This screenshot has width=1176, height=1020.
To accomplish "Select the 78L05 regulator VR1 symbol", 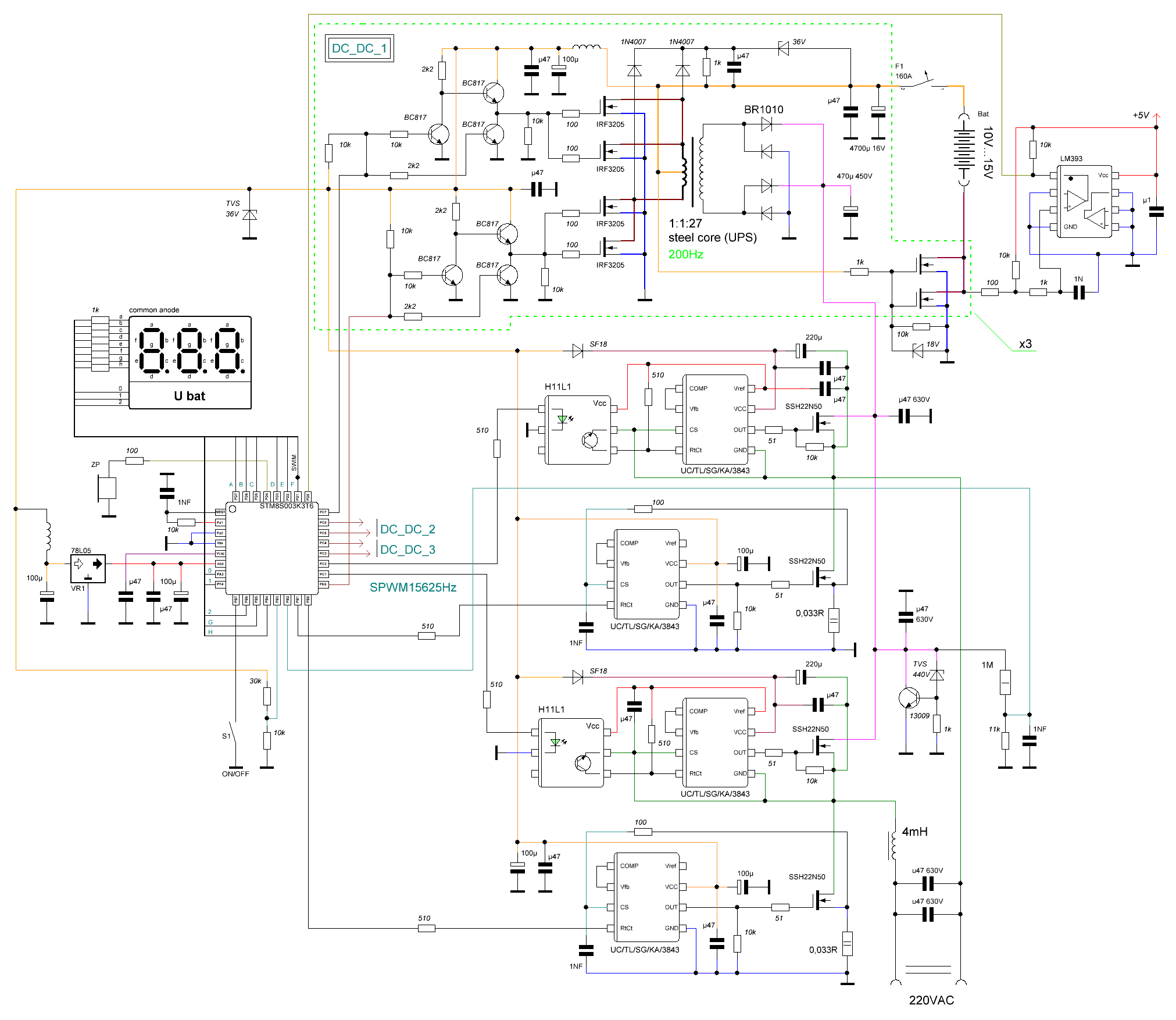I will click(88, 568).
